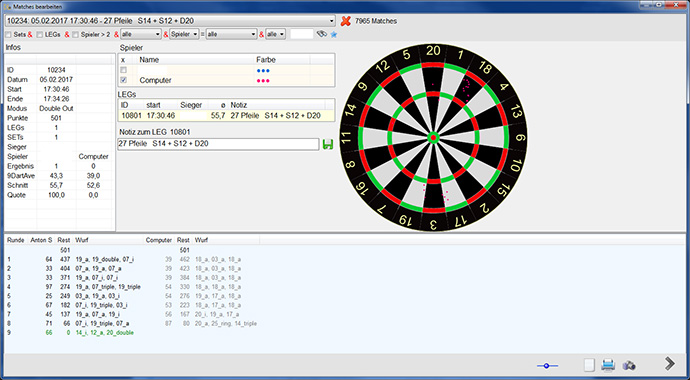Save the LEG note with green disk icon
The width and height of the screenshot is (690, 380).
point(327,144)
